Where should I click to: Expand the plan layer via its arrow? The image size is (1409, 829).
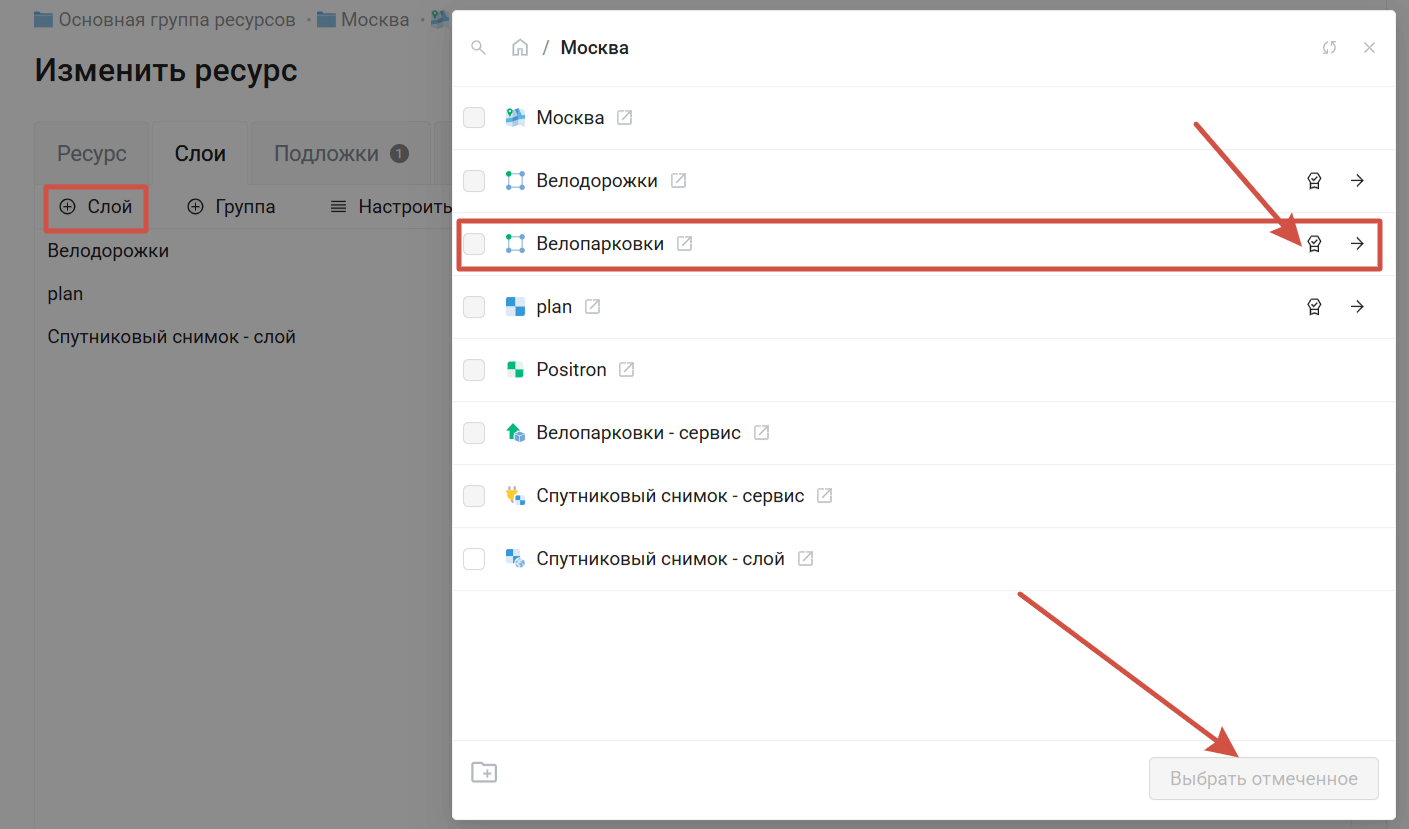pos(1357,307)
